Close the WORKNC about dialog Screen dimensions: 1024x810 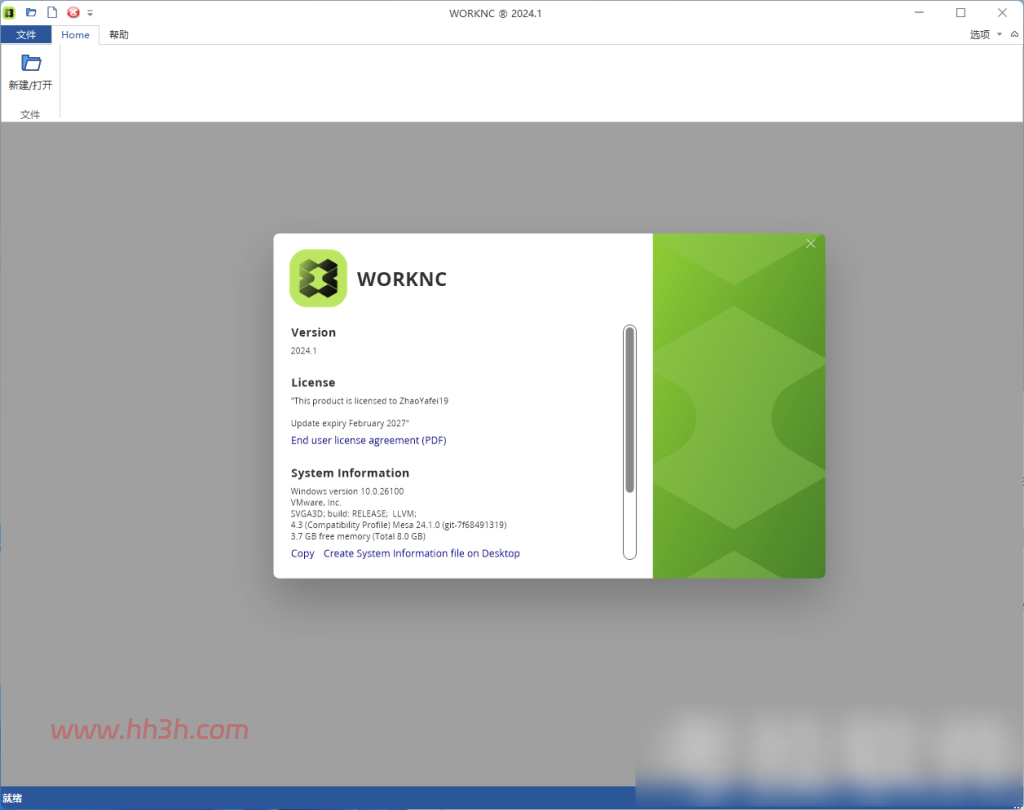[x=810, y=244]
